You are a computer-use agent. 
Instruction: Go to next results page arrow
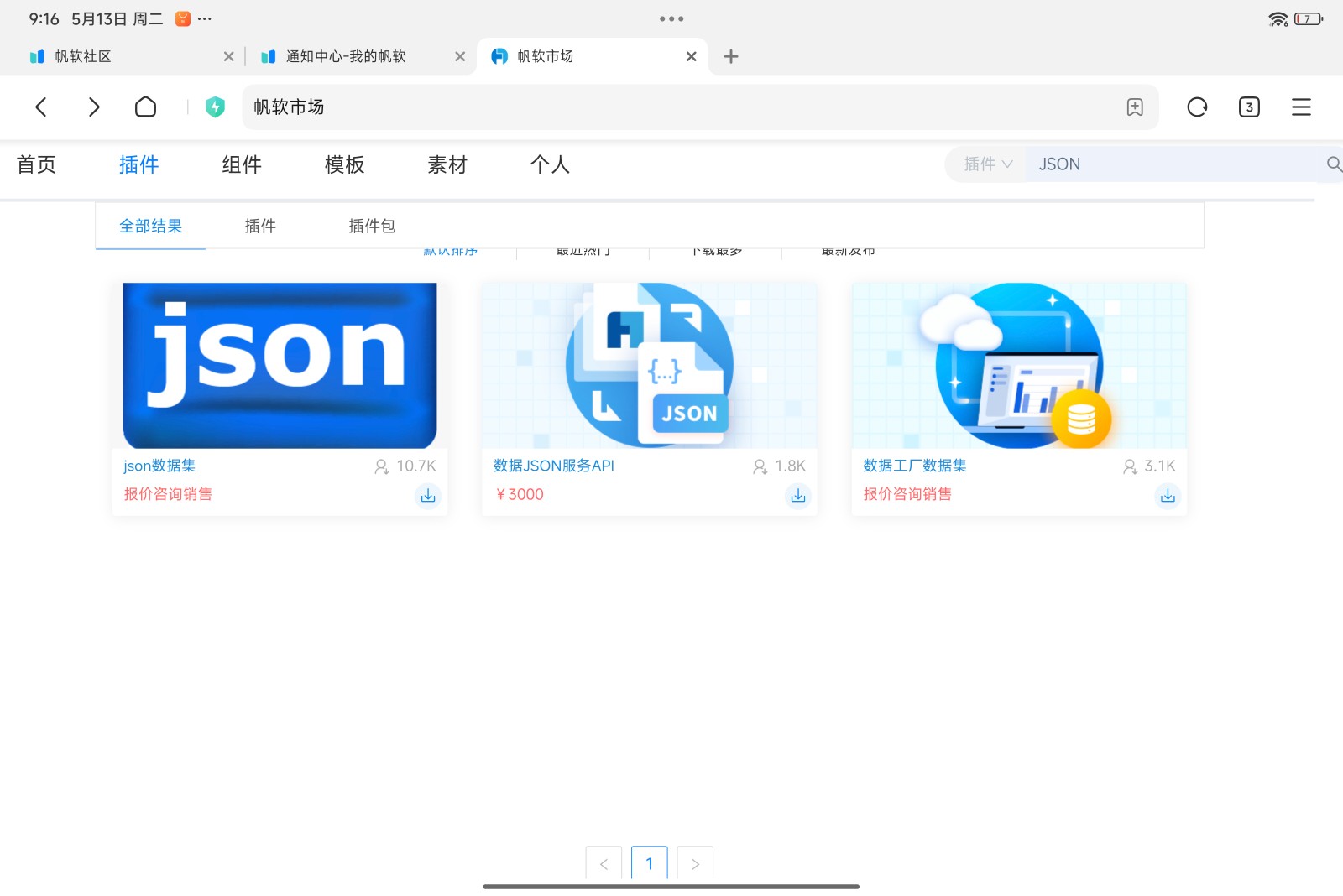(695, 863)
